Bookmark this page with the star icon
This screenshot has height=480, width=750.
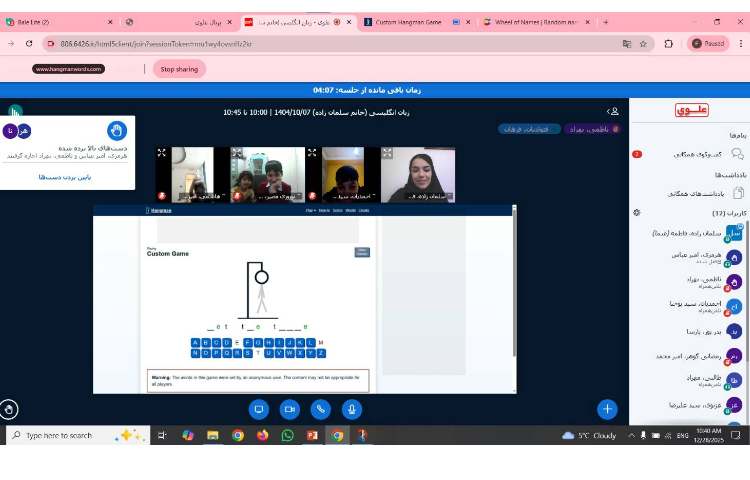point(643,44)
